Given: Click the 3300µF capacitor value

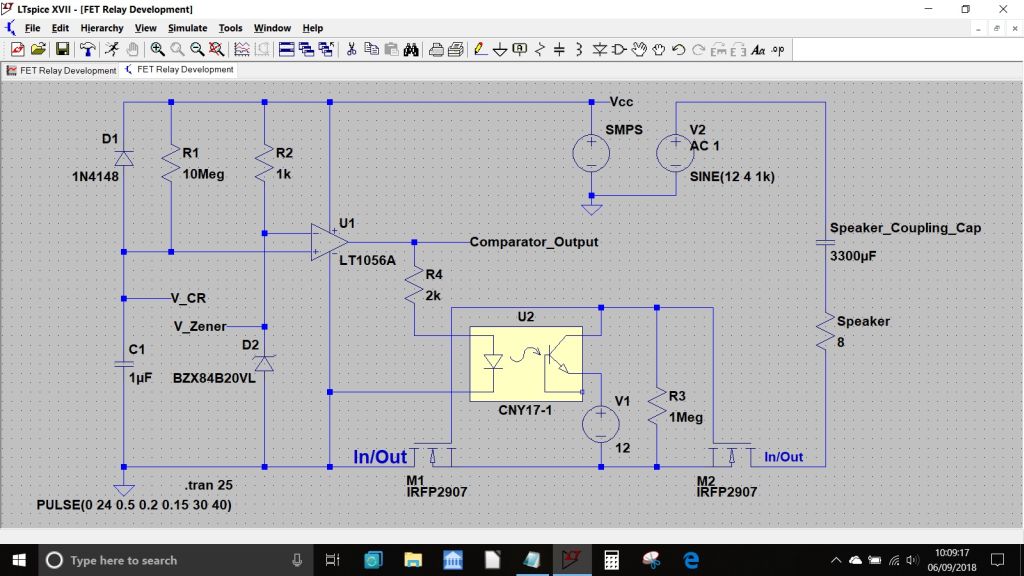Looking at the screenshot, I should pyautogui.click(x=853, y=256).
